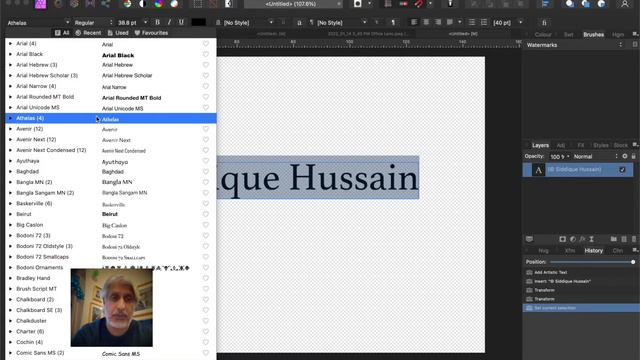Switch to the Brushes panel tab
640x360 pixels.
[593, 35]
